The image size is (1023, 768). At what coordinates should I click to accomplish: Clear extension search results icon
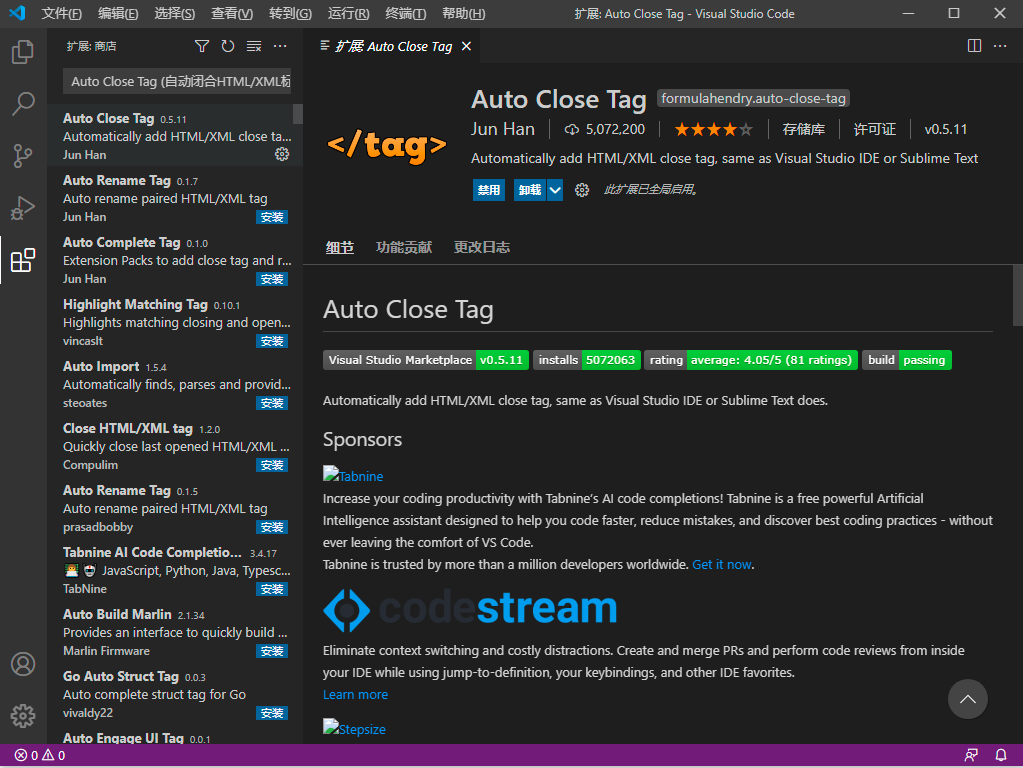(254, 46)
